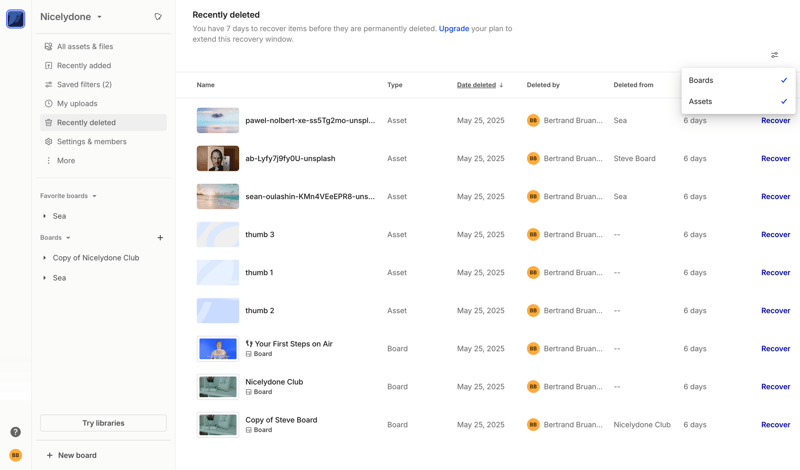Screen dimensions: 800x470
Task: Recover the thumb 3 asset
Action: 775,235
